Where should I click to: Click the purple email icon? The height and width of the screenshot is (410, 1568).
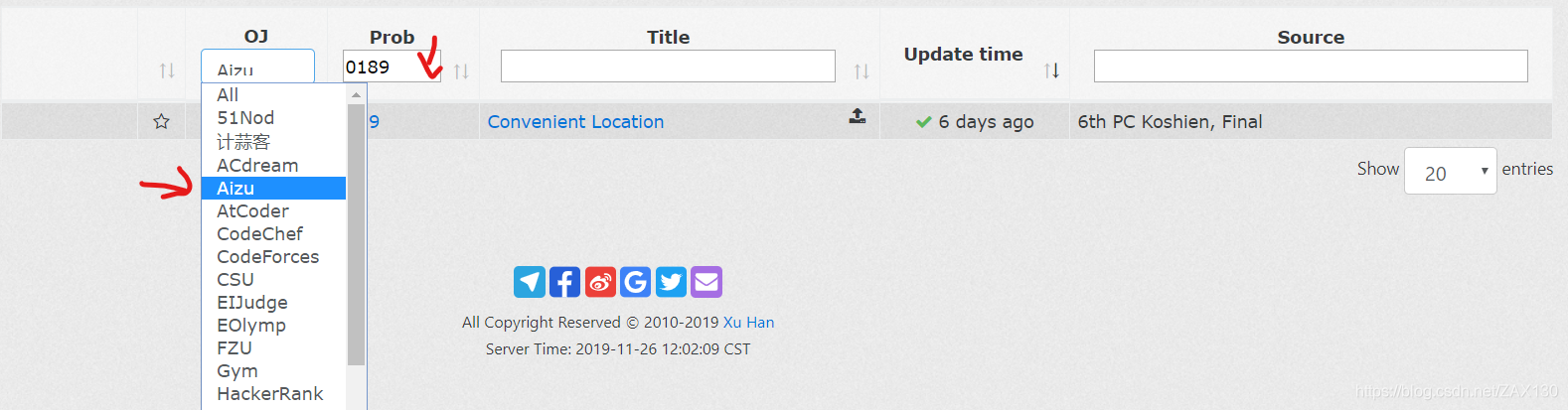tap(706, 282)
